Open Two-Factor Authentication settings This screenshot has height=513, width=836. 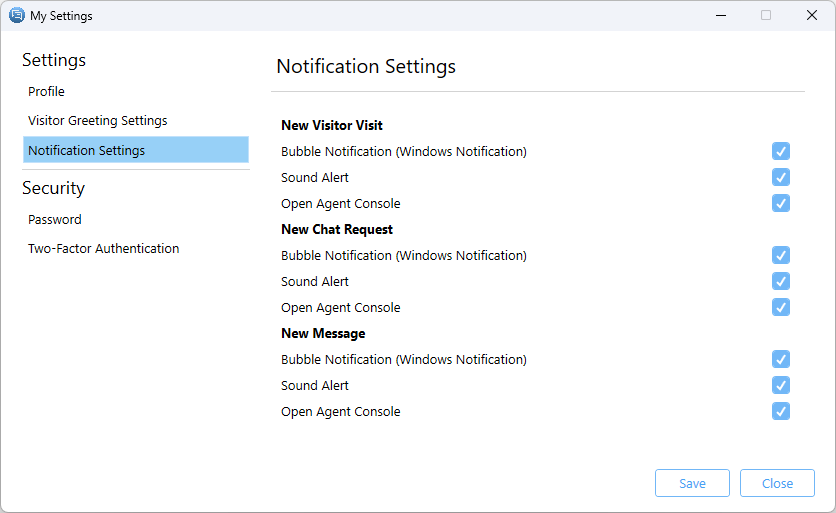point(103,249)
